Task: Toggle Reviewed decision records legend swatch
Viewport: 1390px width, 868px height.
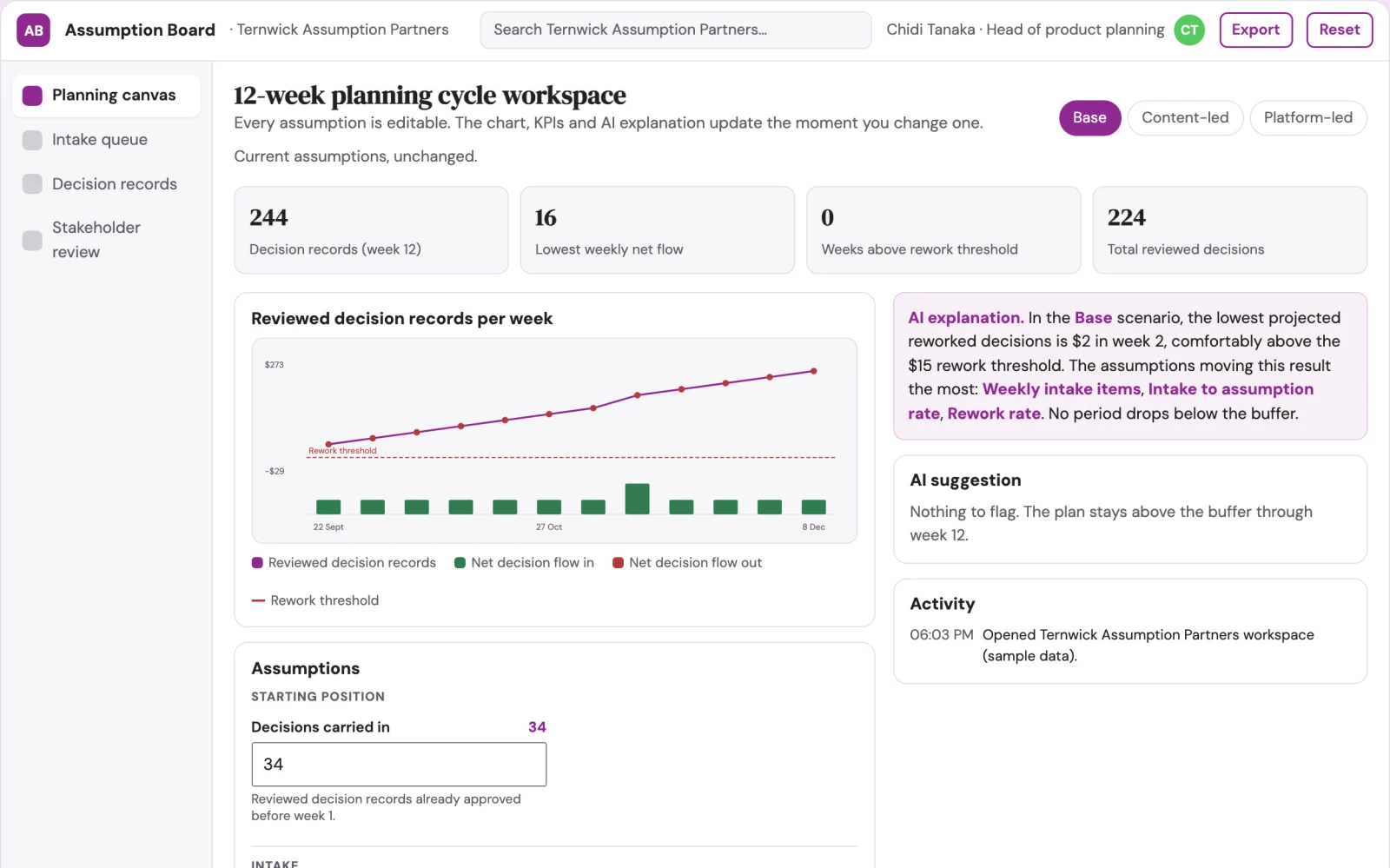Action: coord(257,563)
